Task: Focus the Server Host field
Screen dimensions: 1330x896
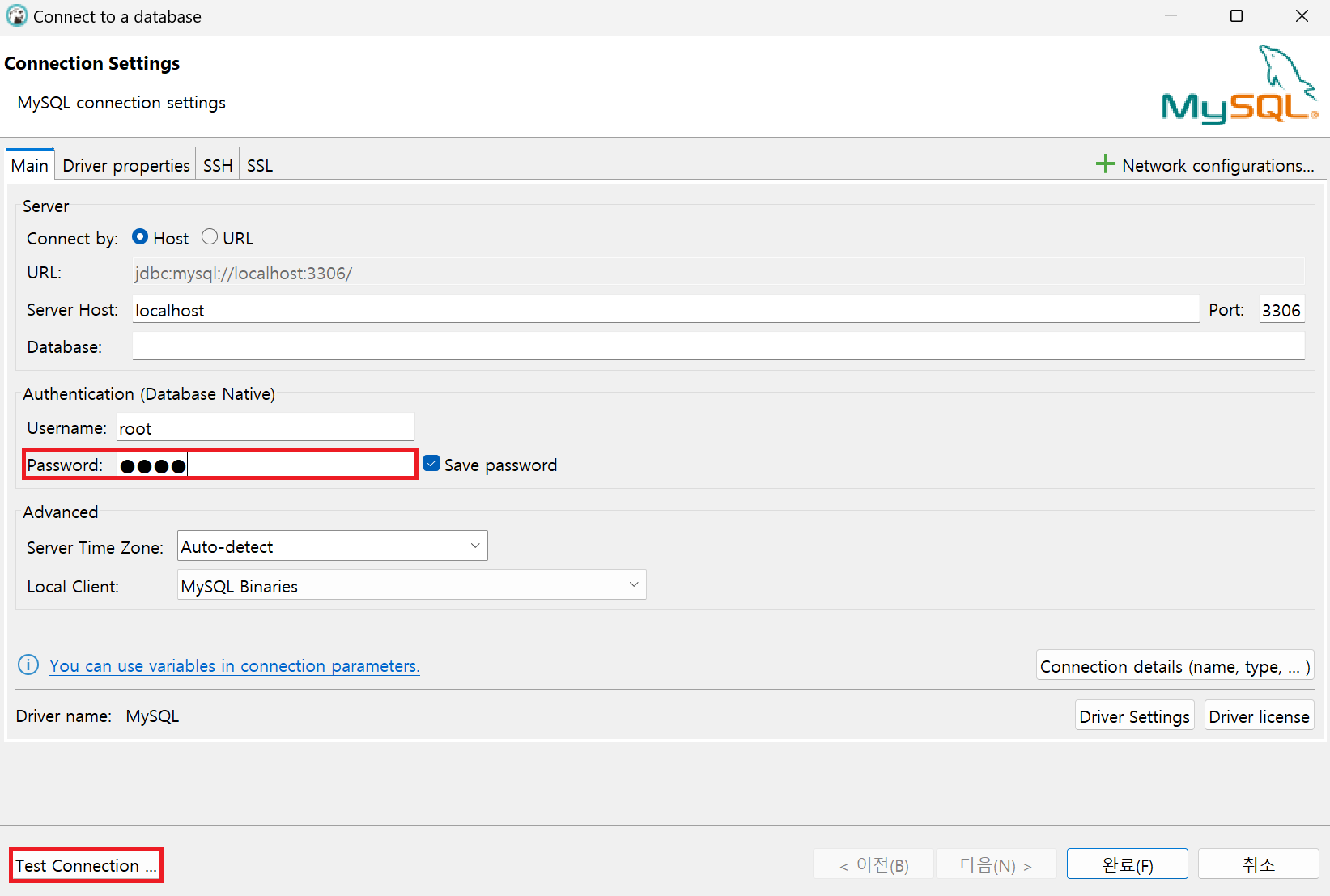Action: coord(665,309)
